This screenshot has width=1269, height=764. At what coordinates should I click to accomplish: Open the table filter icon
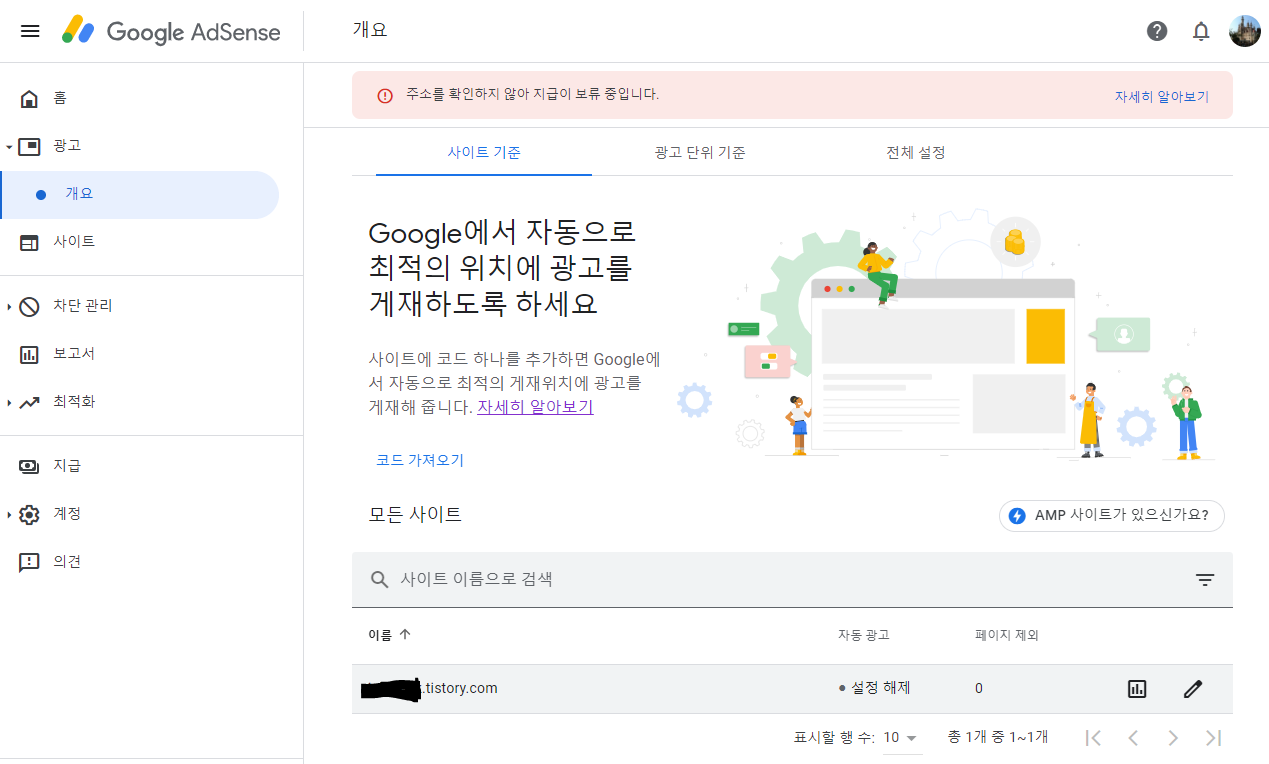pyautogui.click(x=1205, y=580)
